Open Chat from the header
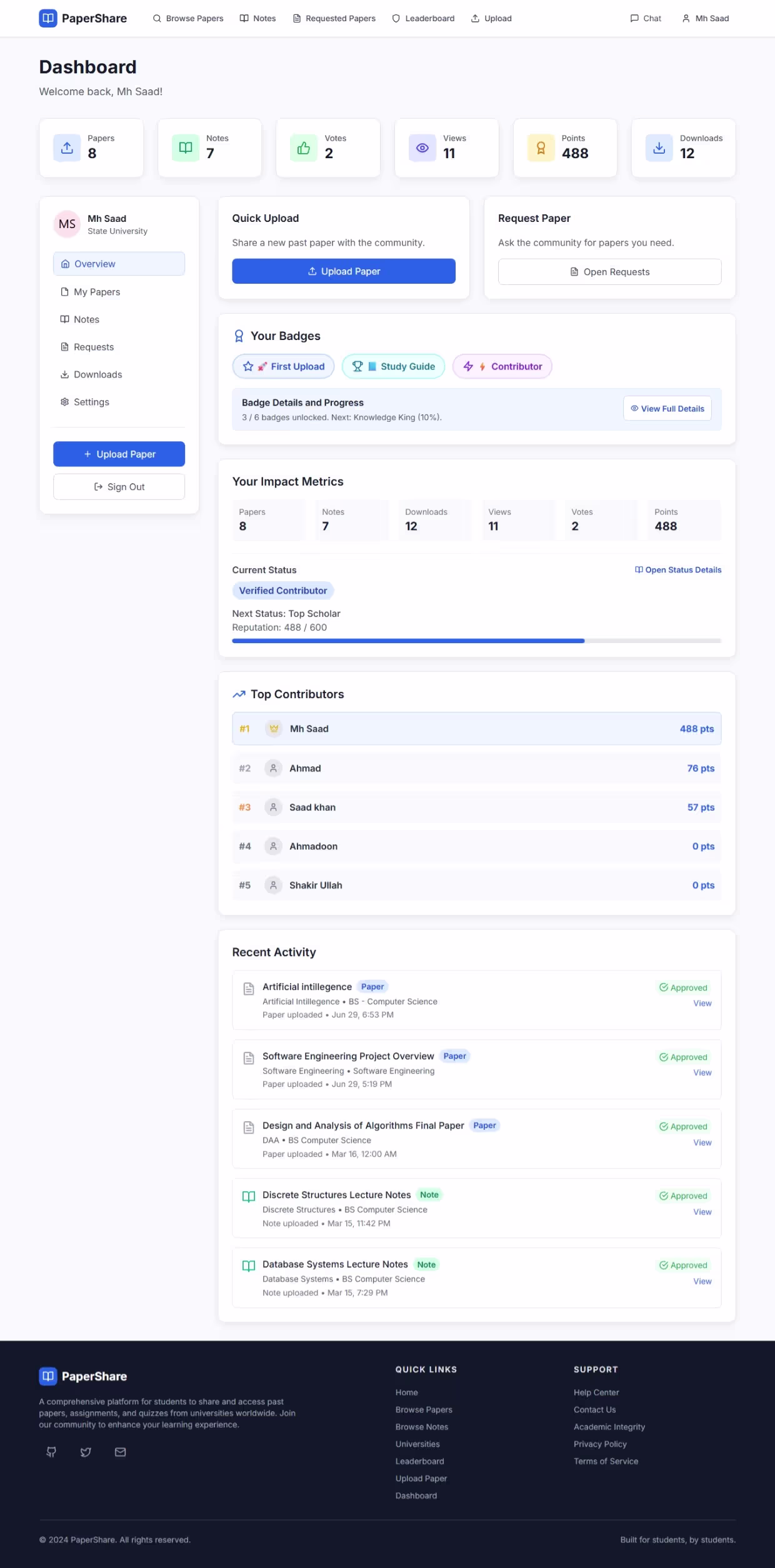The image size is (775, 1568). (x=646, y=18)
